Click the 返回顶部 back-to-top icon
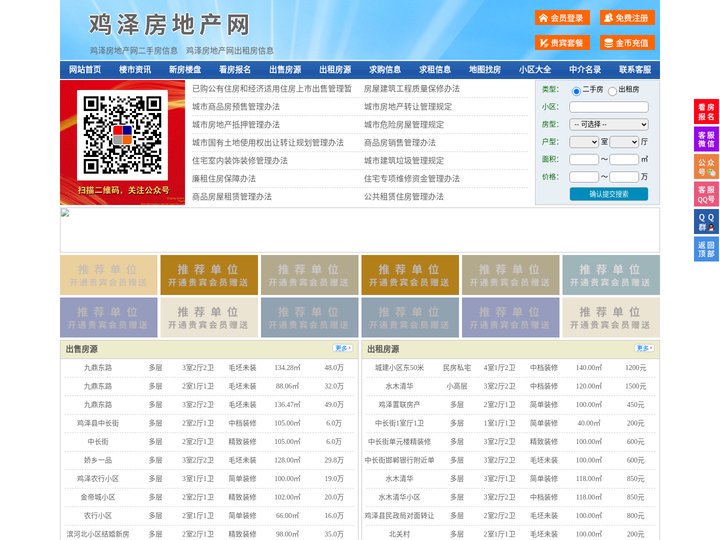Image resolution: width=720 pixels, height=540 pixels. 706,249
